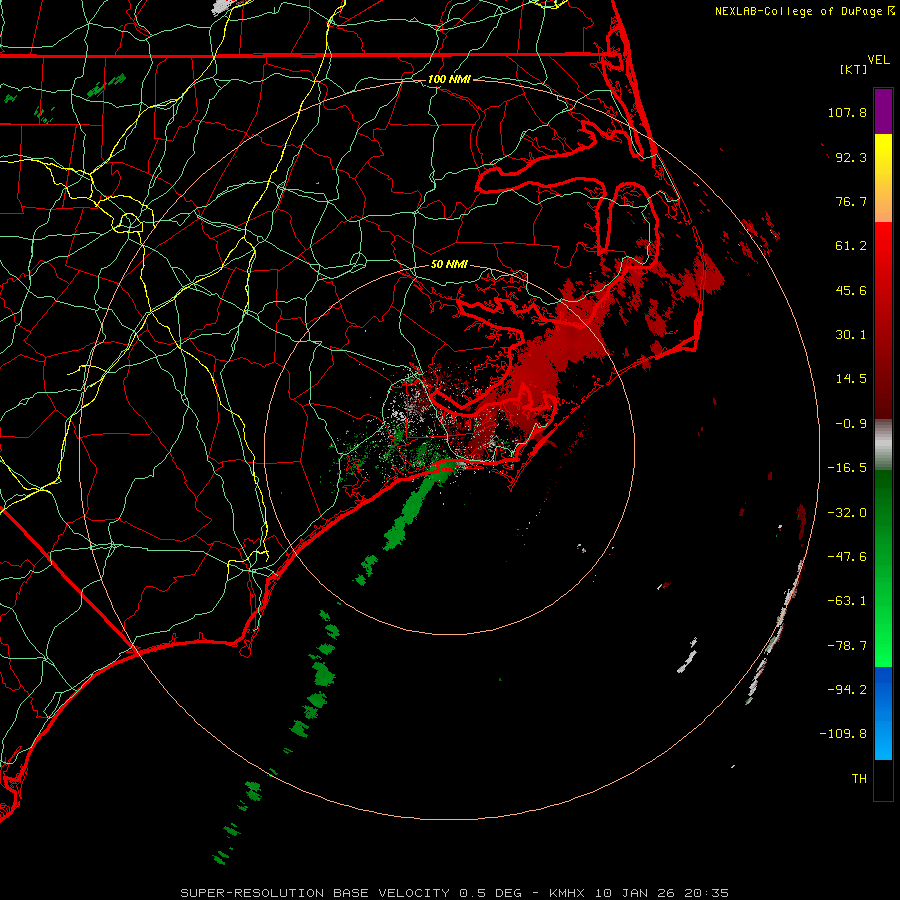The image size is (900, 900).
Task: Click the NEXLAB-College of DuPage title text
Action: pos(798,11)
